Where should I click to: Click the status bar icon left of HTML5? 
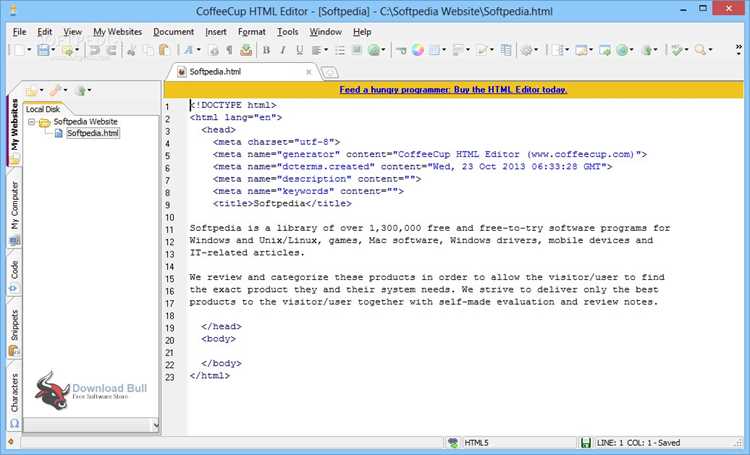coord(452,443)
